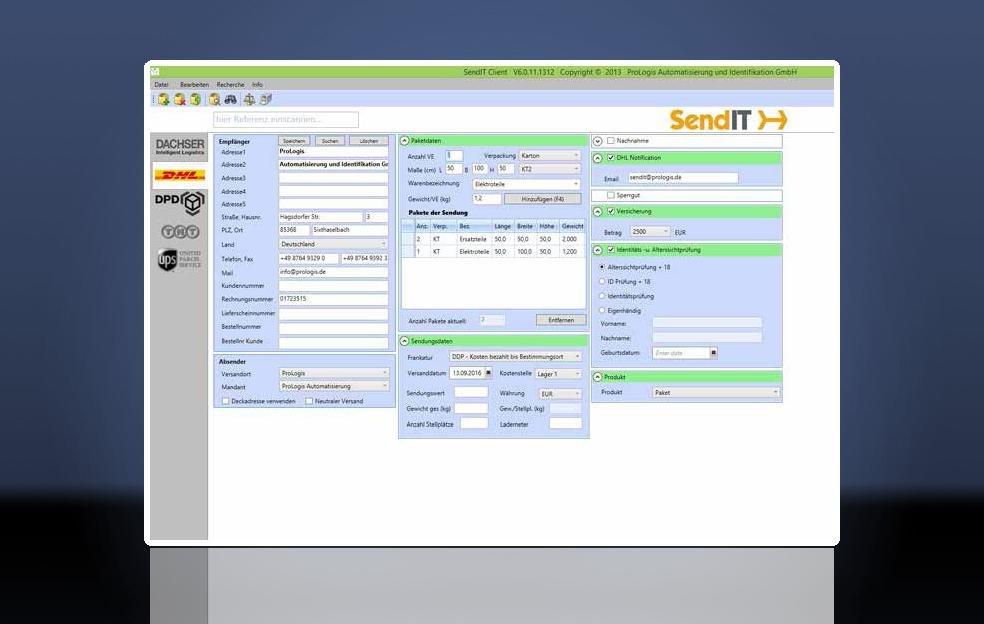Open the Versandort dropdown showing ProLogis
Image resolution: width=984 pixels, height=624 pixels.
[333, 373]
